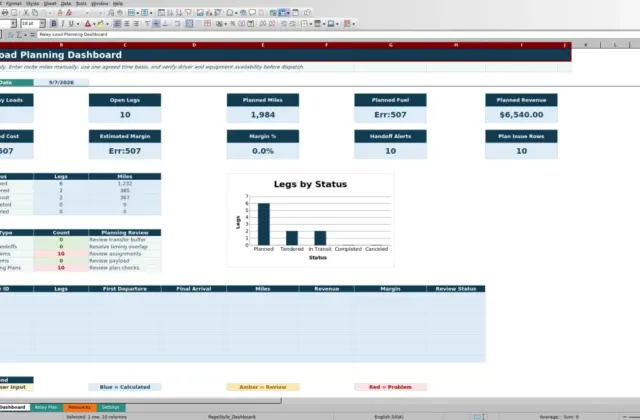
Task: Click the Insert Special Character omega icon
Action: pos(230,13)
